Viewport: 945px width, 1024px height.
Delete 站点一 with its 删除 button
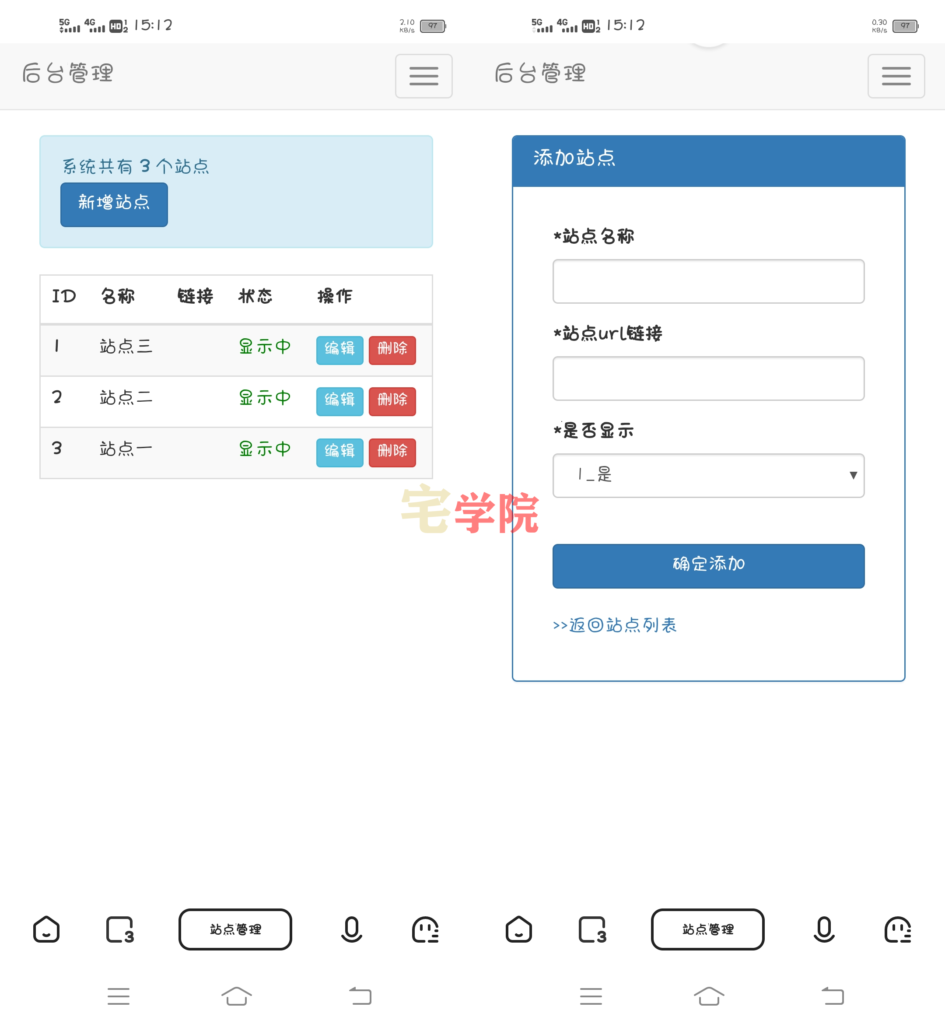(392, 452)
